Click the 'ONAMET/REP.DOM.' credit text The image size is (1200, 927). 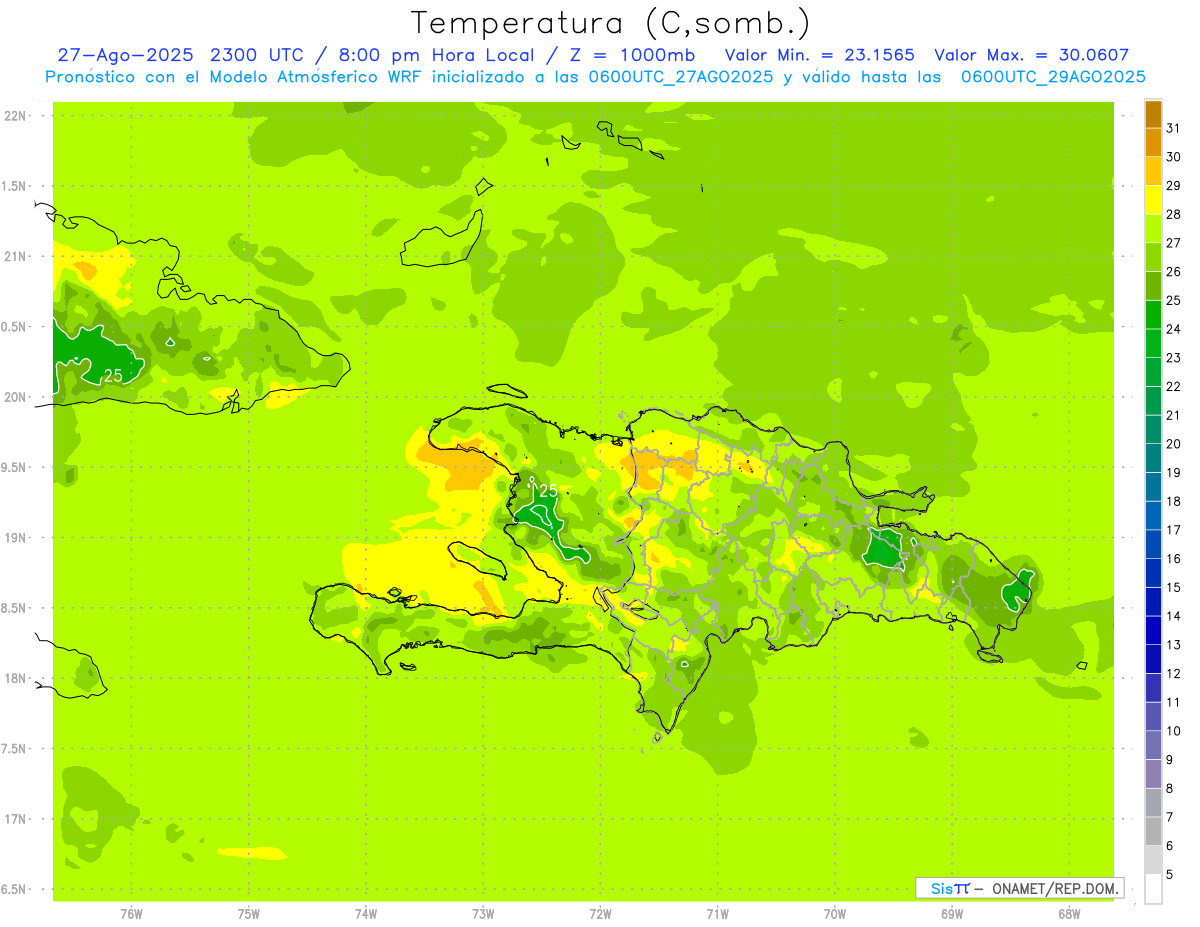[1054, 888]
